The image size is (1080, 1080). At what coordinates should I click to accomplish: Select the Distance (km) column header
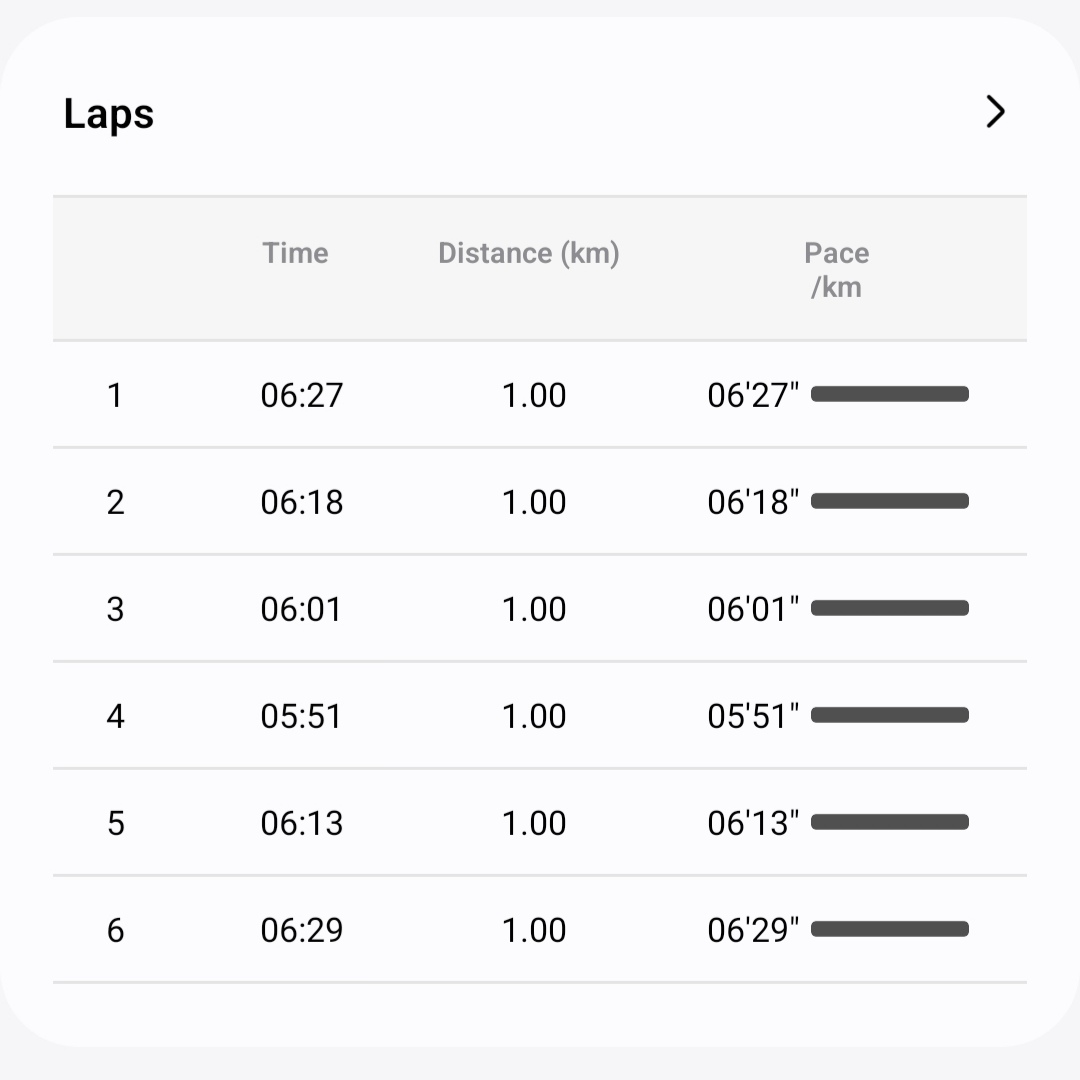pos(529,253)
